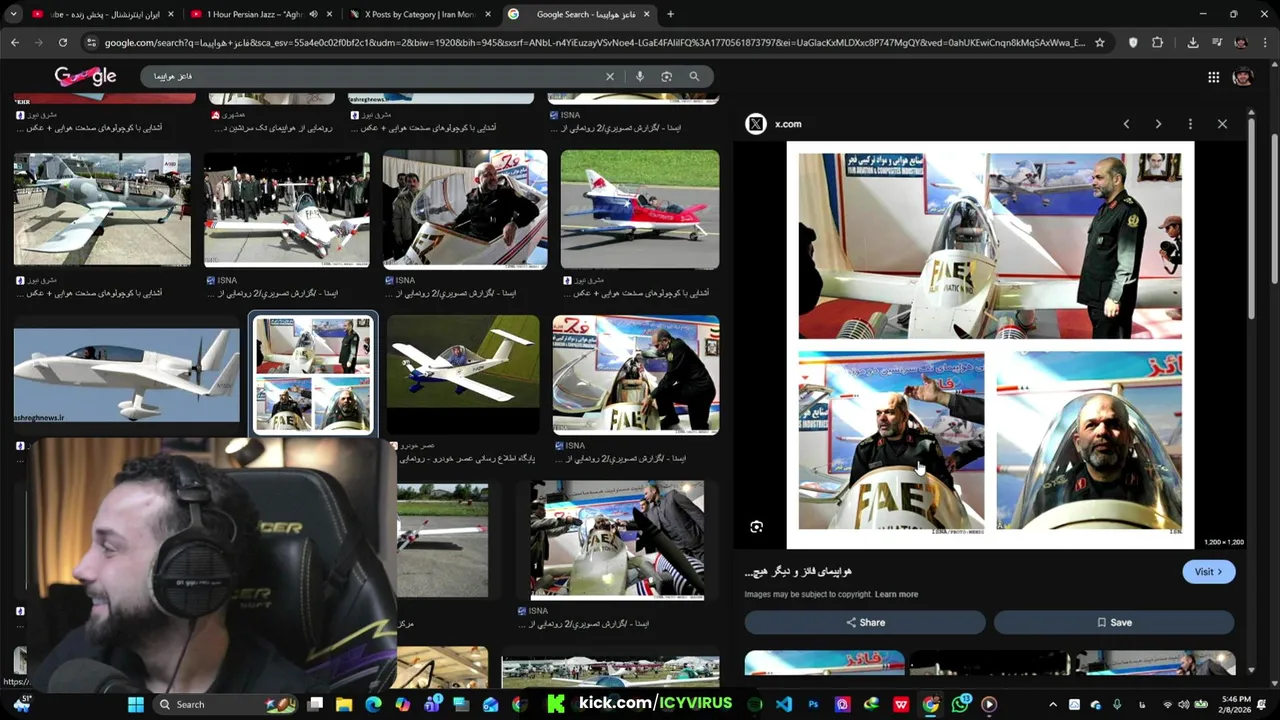Screen dimensions: 1280x720
Task: Go to the Google logo homepage
Action: click(x=86, y=77)
